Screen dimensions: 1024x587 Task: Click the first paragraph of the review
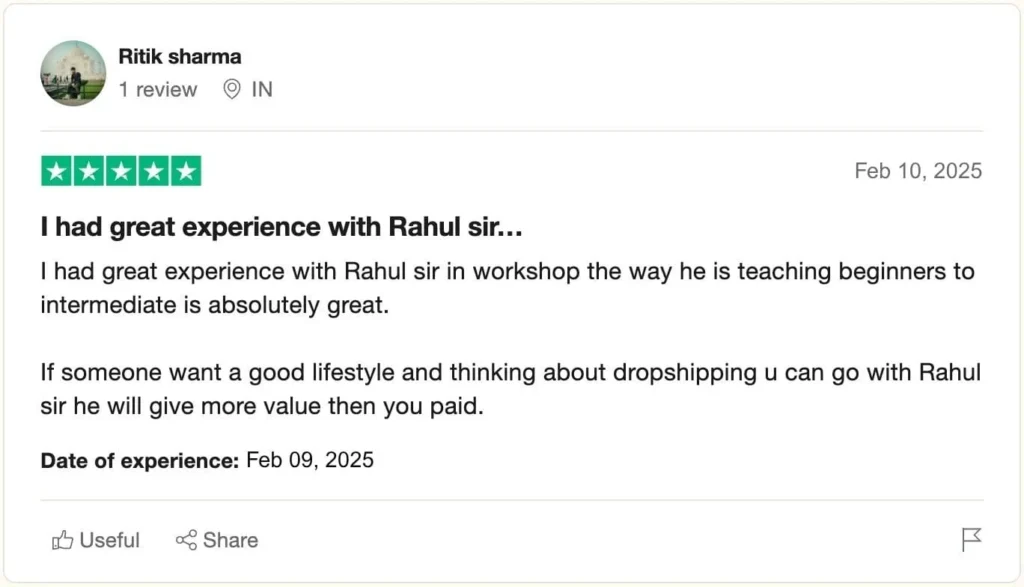click(507, 288)
